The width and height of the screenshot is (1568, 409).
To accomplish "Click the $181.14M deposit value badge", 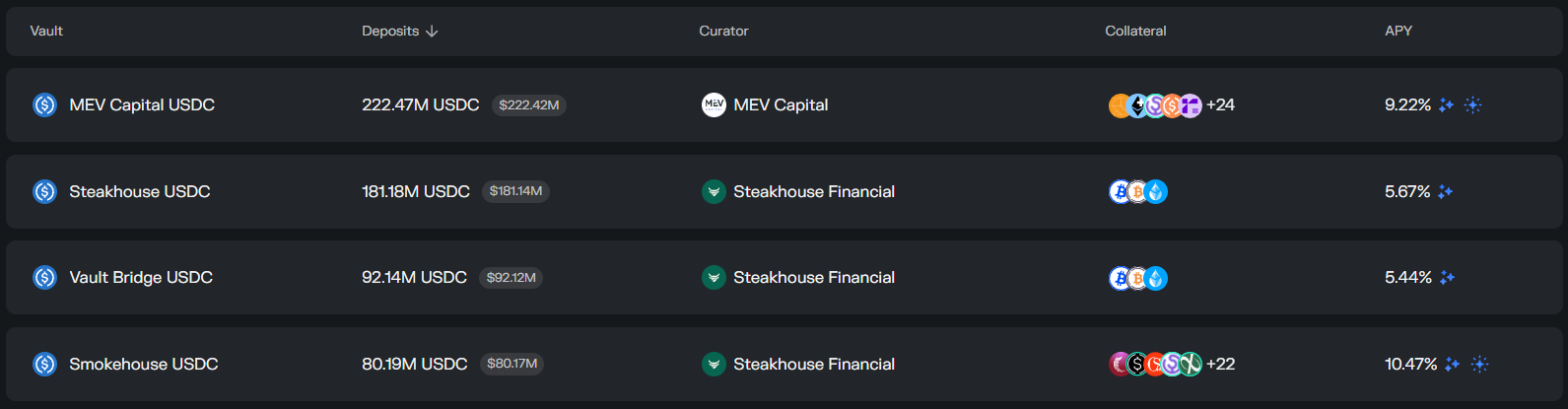I will coord(515,191).
